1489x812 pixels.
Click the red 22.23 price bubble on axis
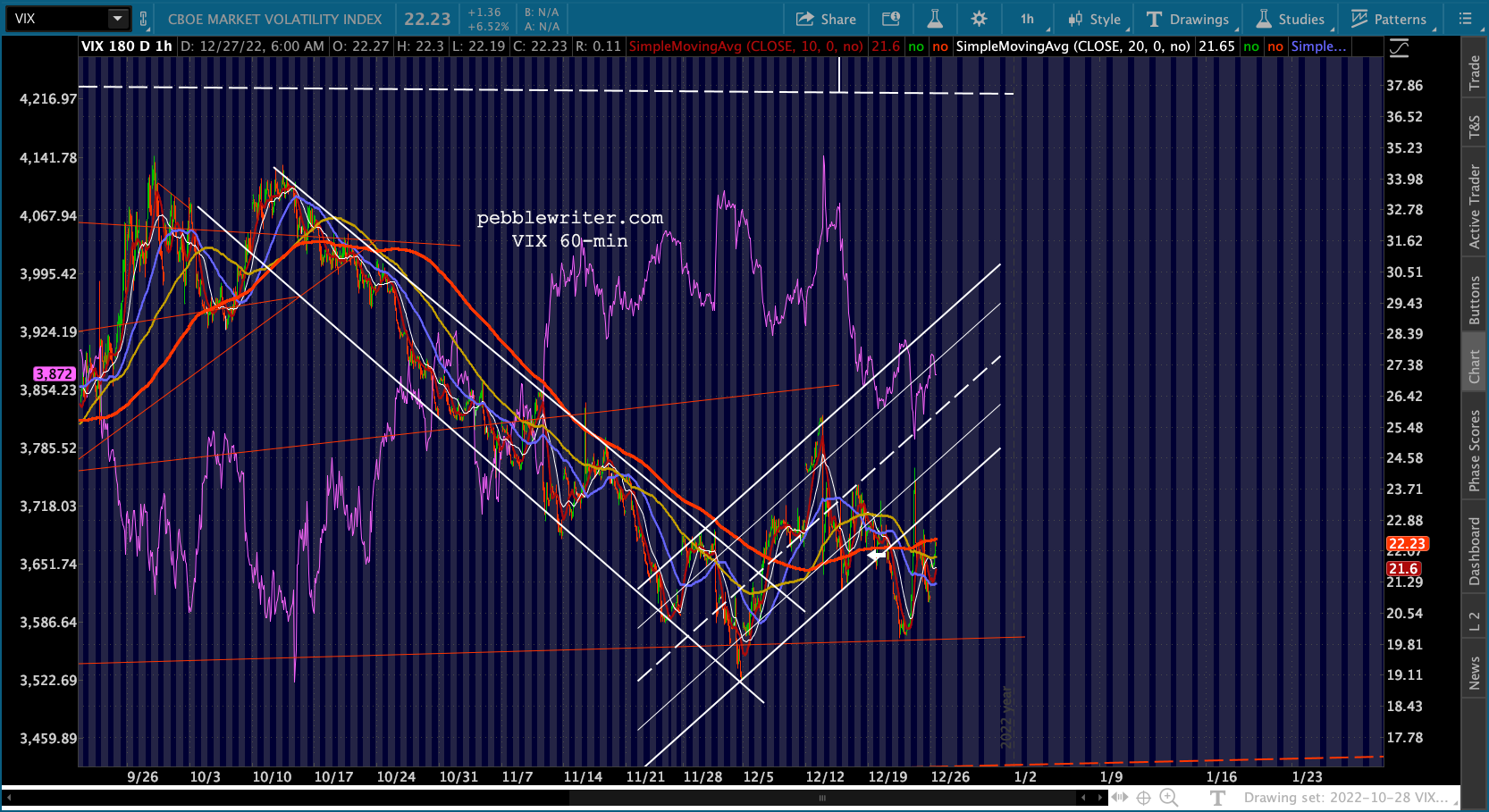pos(1407,544)
